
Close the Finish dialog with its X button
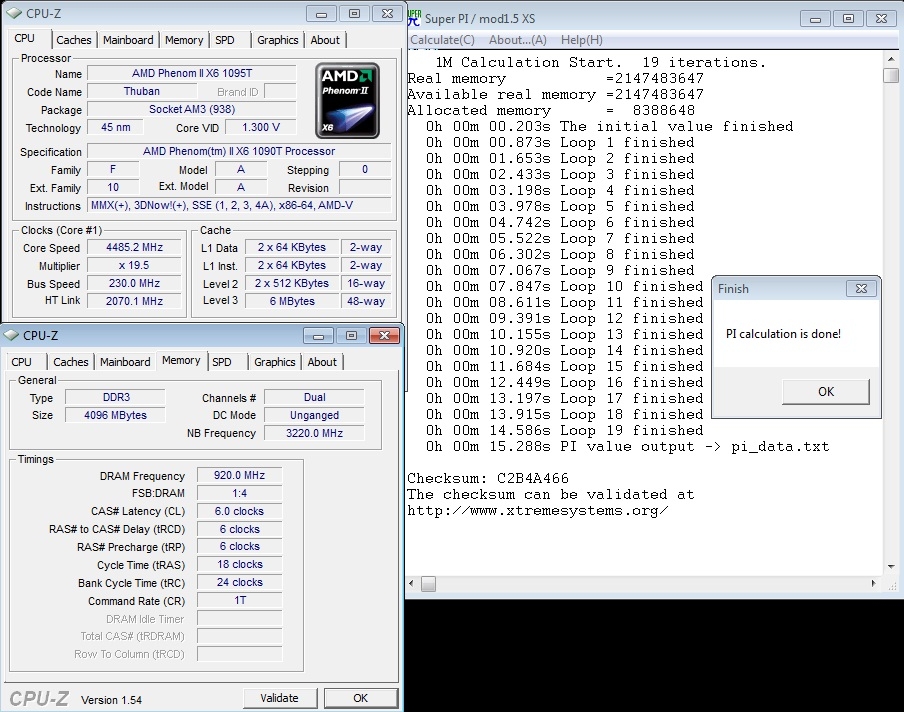pos(861,288)
